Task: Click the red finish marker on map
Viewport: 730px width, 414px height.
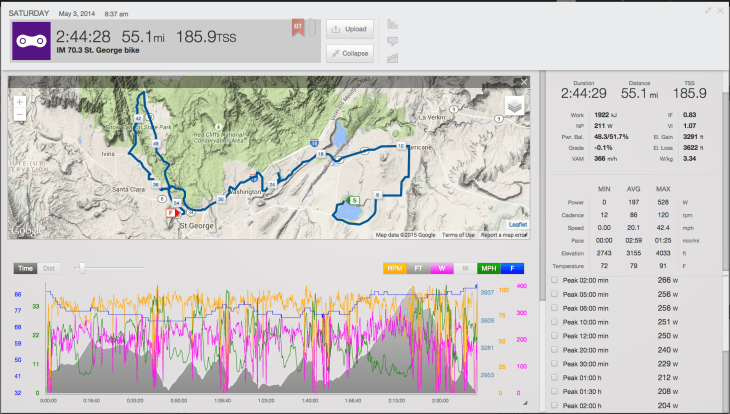Action: pyautogui.click(x=170, y=212)
